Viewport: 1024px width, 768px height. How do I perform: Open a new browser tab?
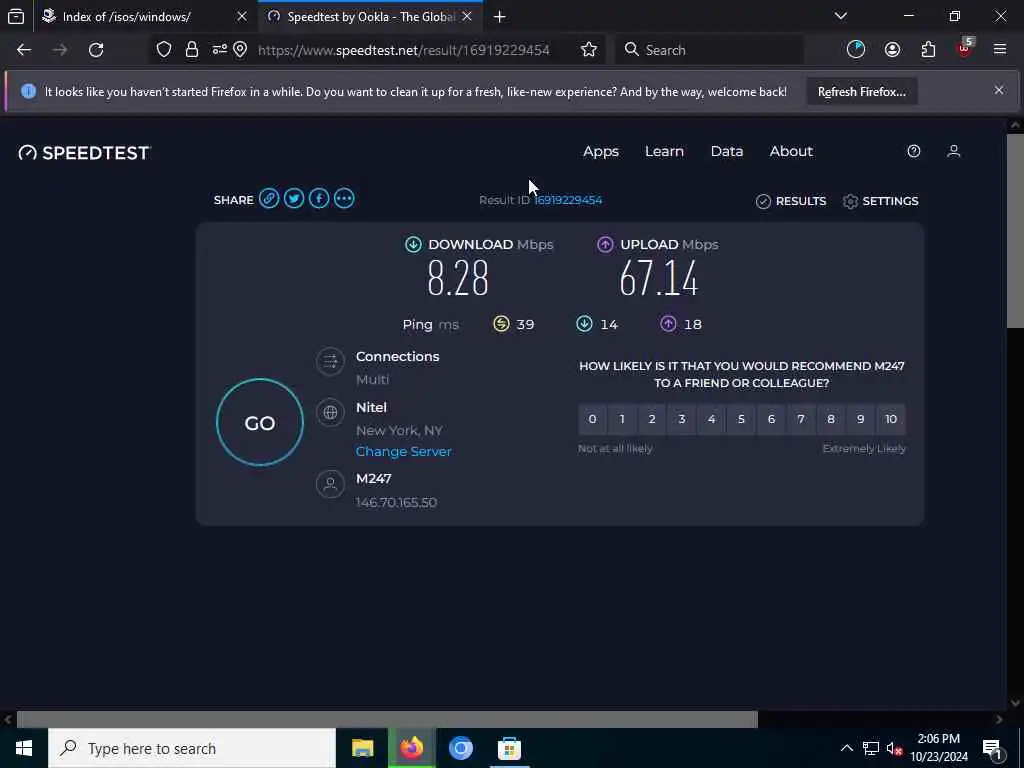(x=500, y=17)
